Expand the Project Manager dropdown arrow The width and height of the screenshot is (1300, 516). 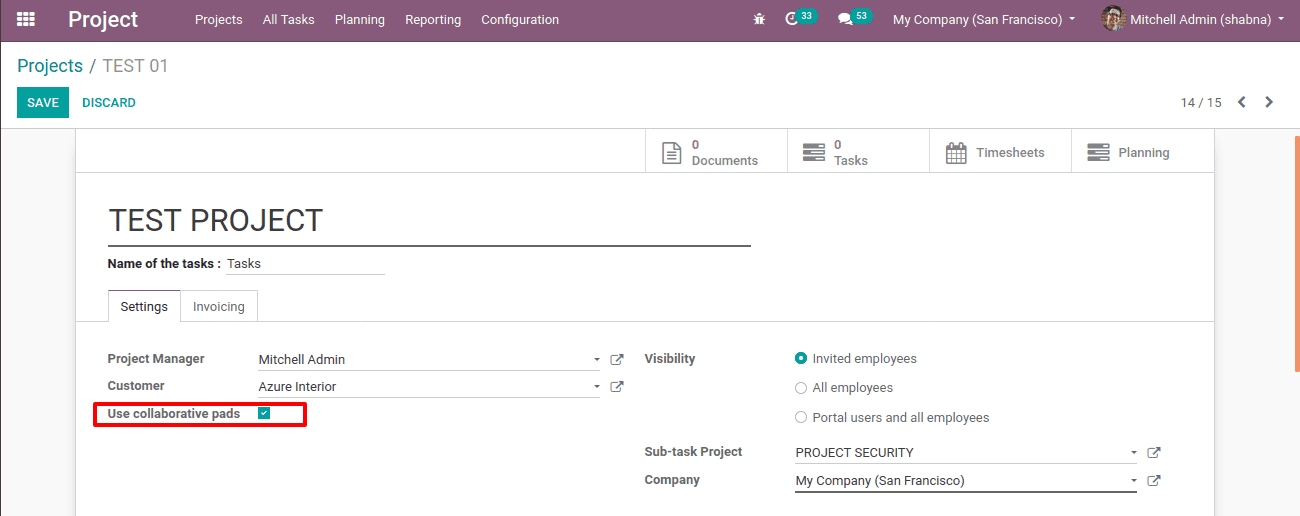596,359
